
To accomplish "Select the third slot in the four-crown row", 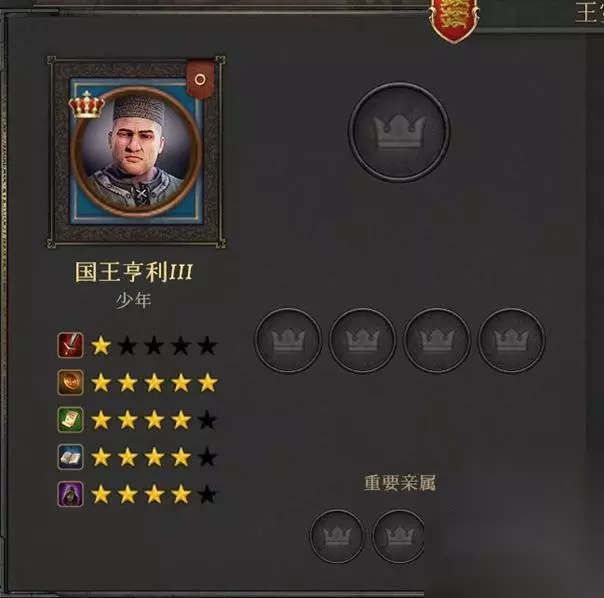I will point(437,340).
